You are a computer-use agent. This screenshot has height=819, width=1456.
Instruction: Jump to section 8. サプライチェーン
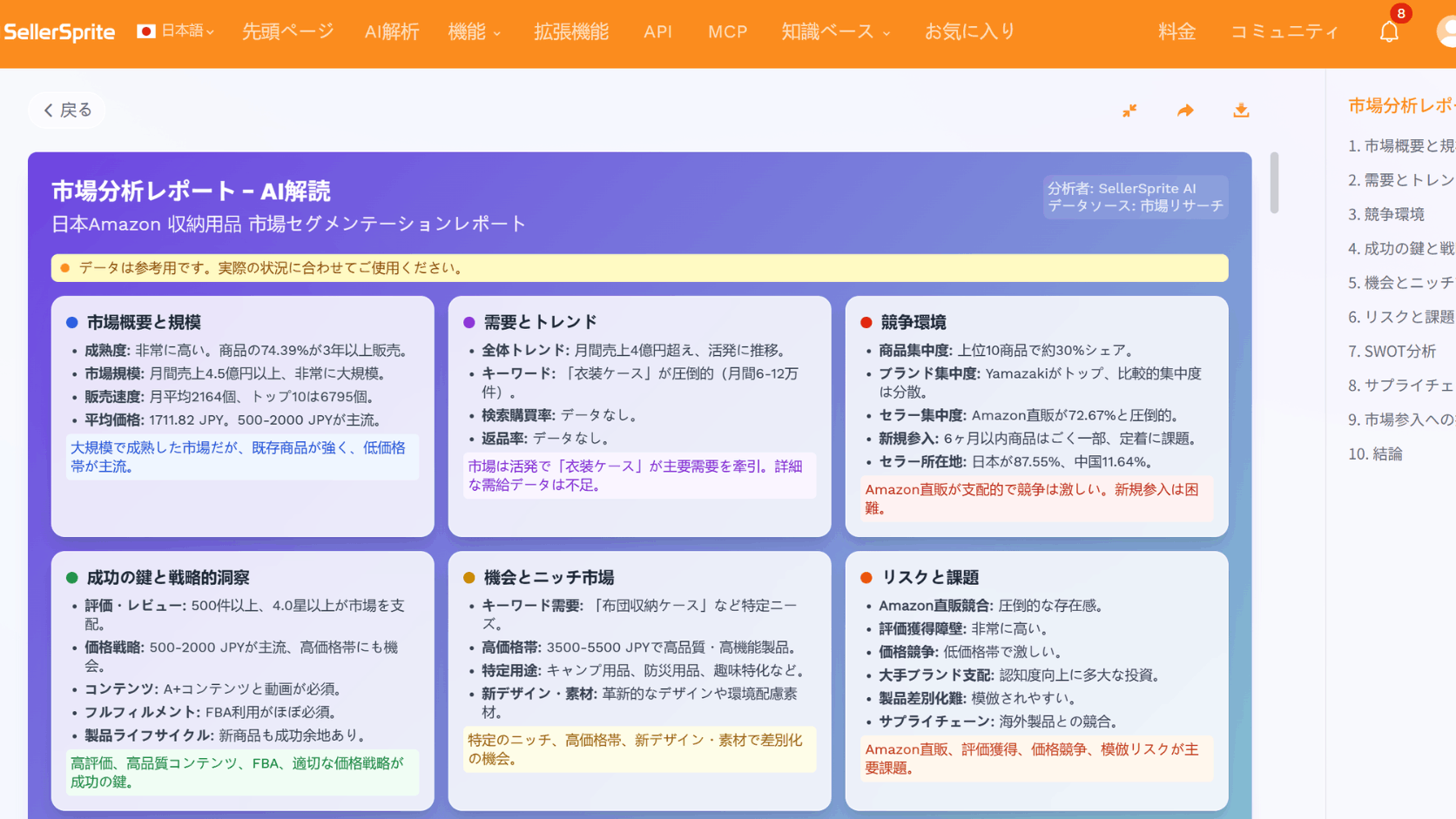(x=1401, y=386)
